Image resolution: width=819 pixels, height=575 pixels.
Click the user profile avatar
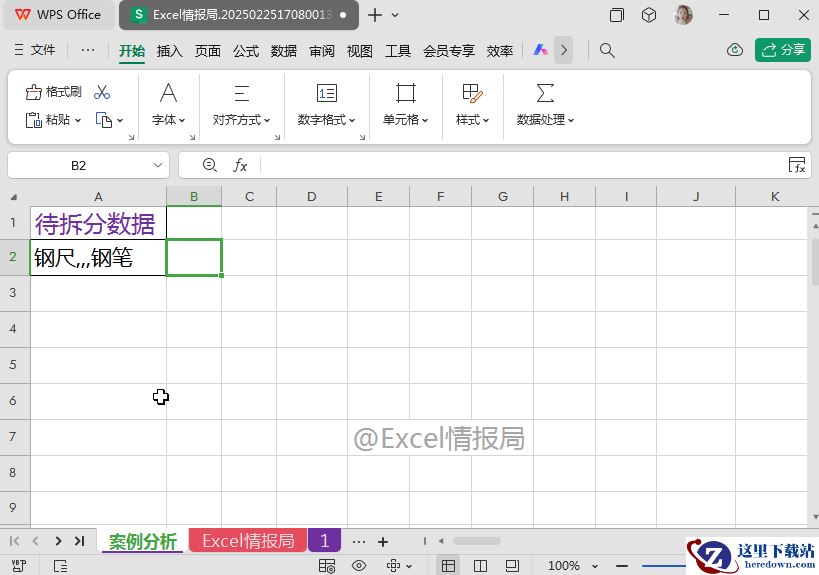point(683,15)
